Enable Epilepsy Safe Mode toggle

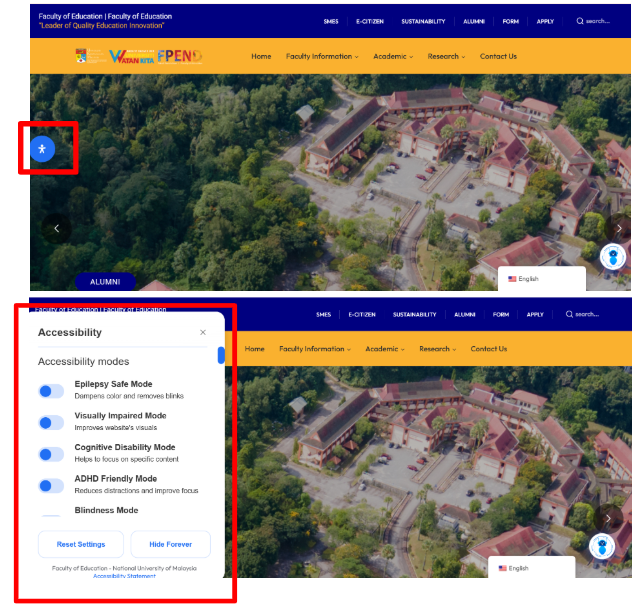51,391
